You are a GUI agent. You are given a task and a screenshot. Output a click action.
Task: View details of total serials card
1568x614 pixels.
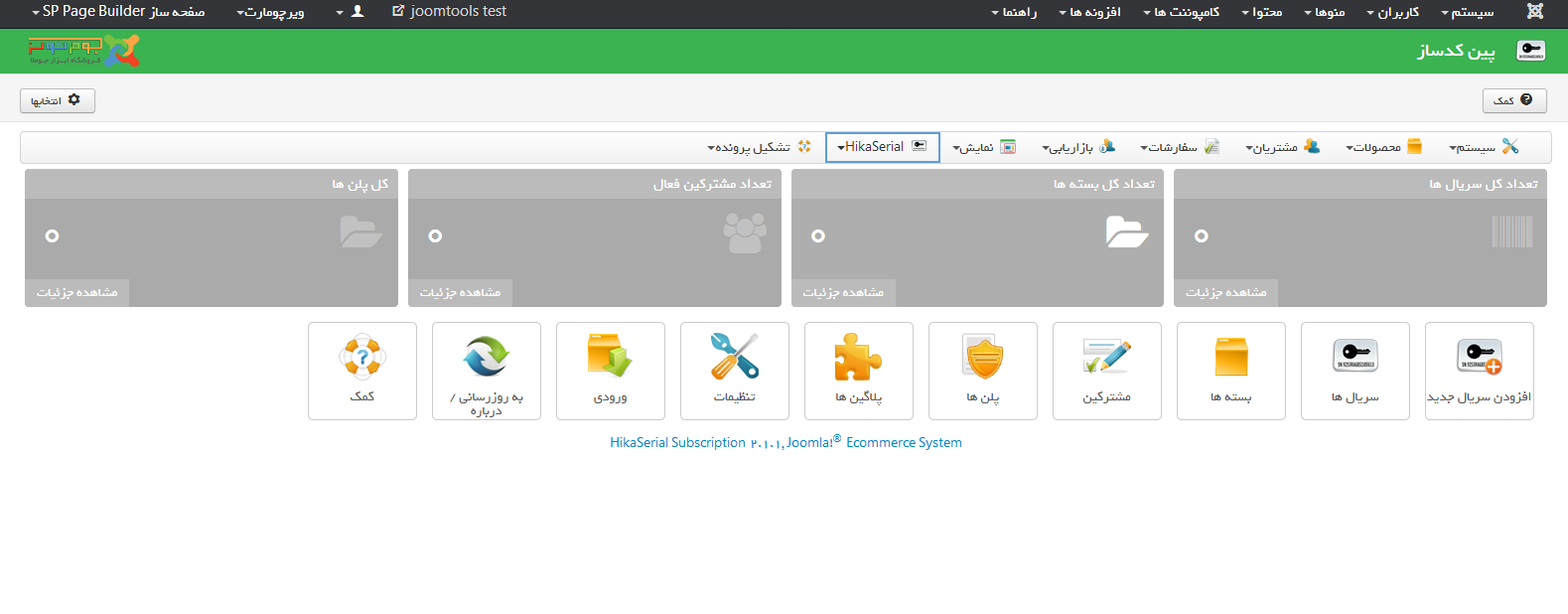pyautogui.click(x=1225, y=292)
